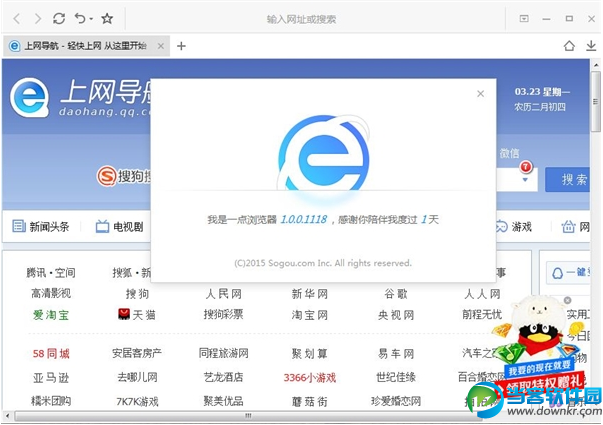Click the 上网导航 e logo

pos(30,97)
